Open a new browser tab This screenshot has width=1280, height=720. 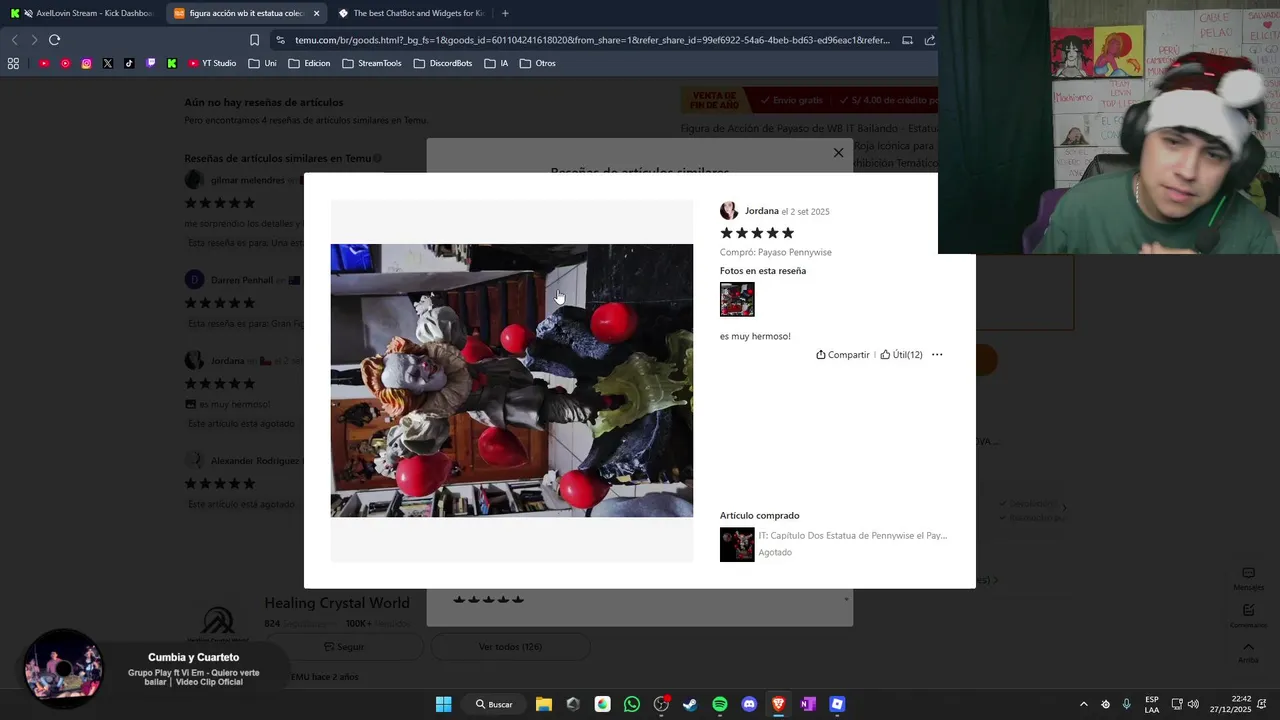505,13
